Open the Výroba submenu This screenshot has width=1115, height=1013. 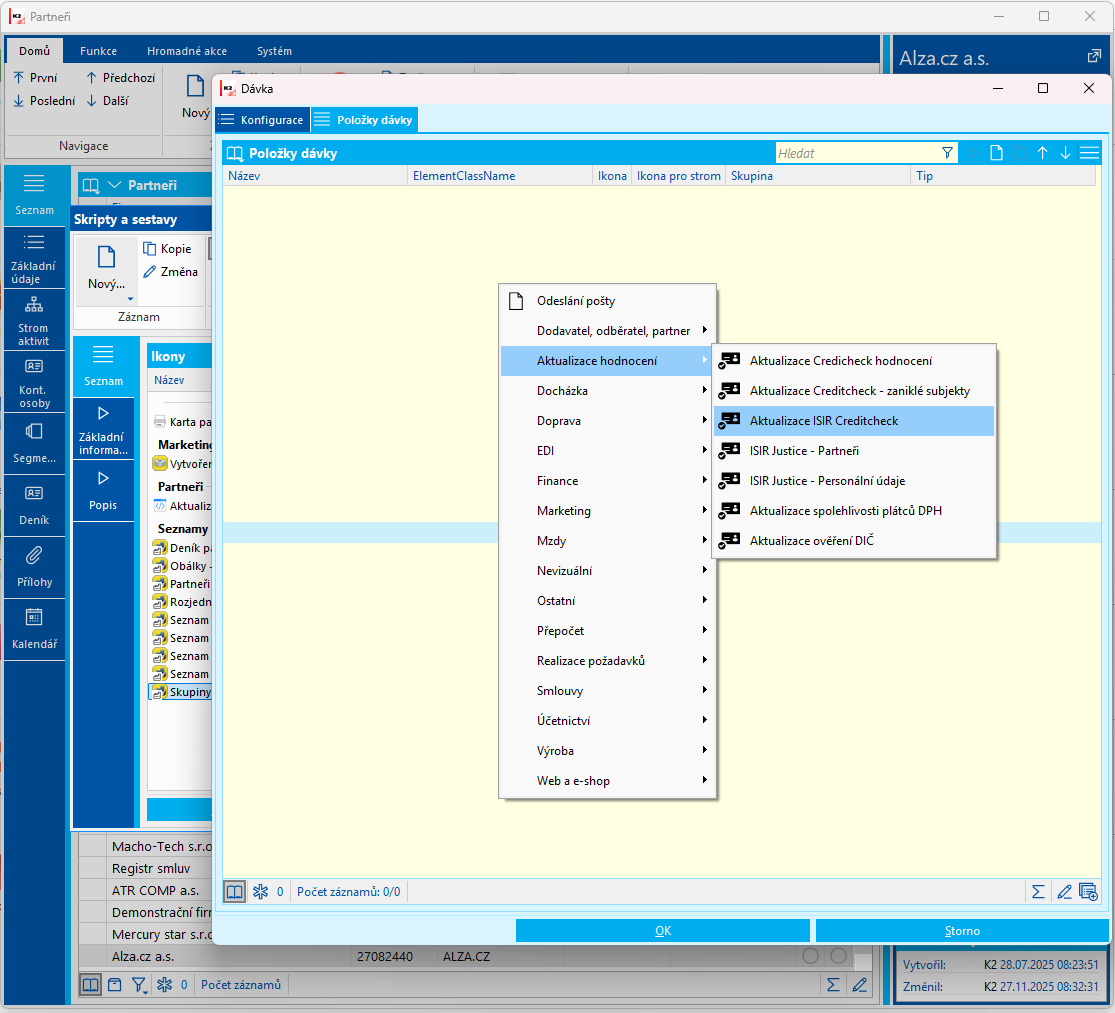(x=607, y=750)
